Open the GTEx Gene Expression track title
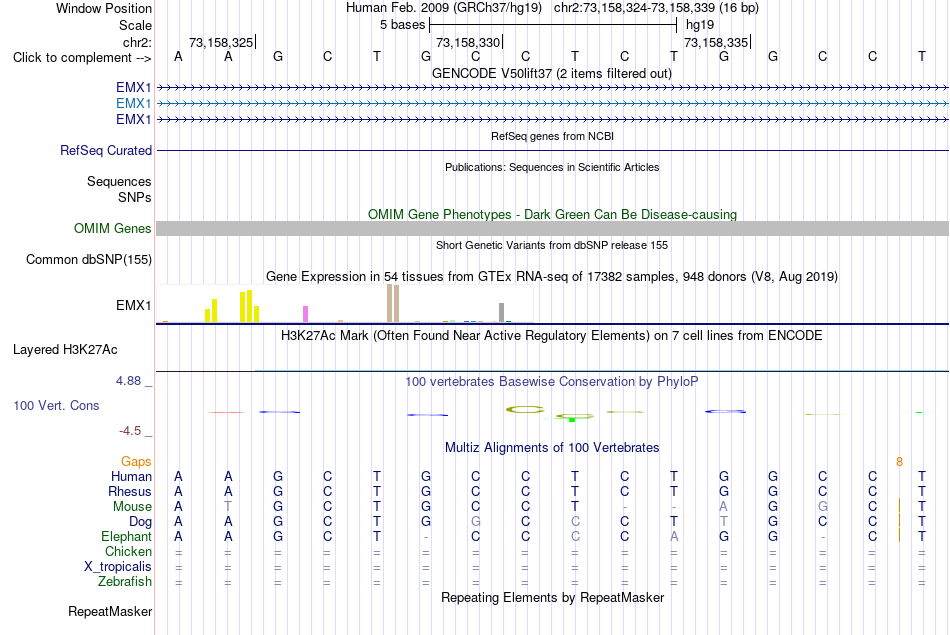 552,276
